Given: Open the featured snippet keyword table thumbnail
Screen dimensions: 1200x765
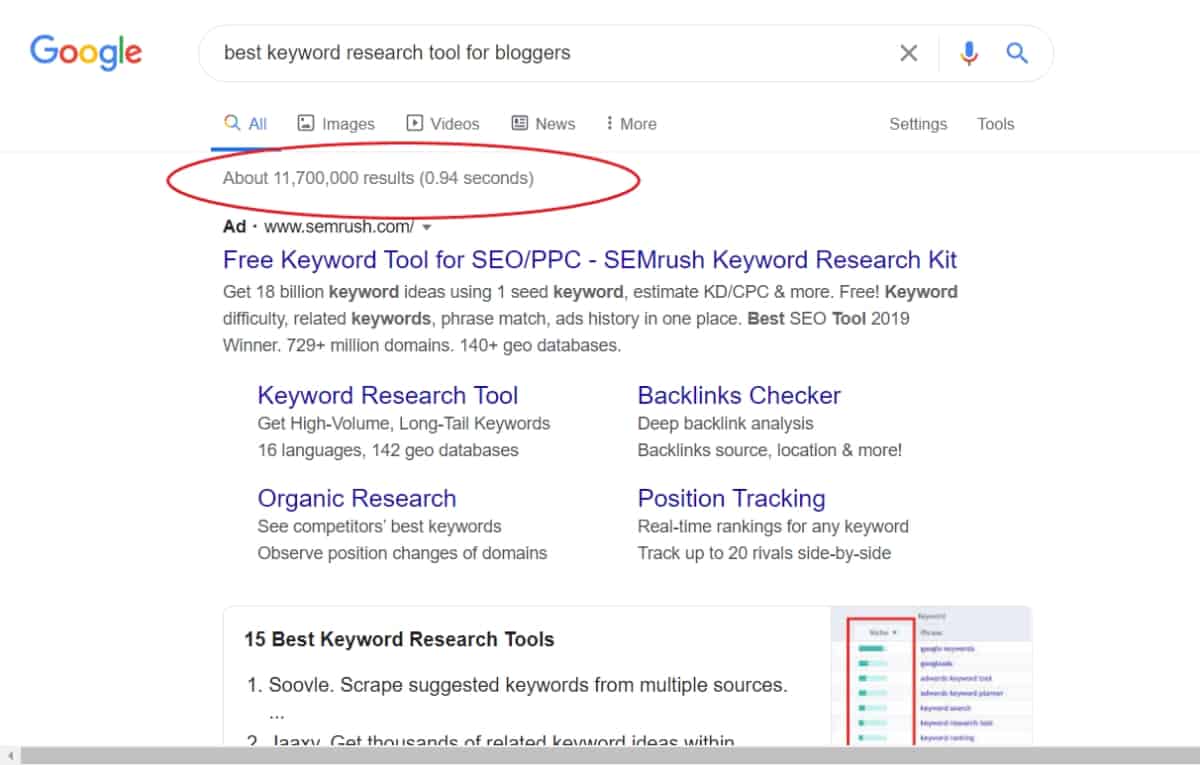Looking at the screenshot, I should coord(930,675).
